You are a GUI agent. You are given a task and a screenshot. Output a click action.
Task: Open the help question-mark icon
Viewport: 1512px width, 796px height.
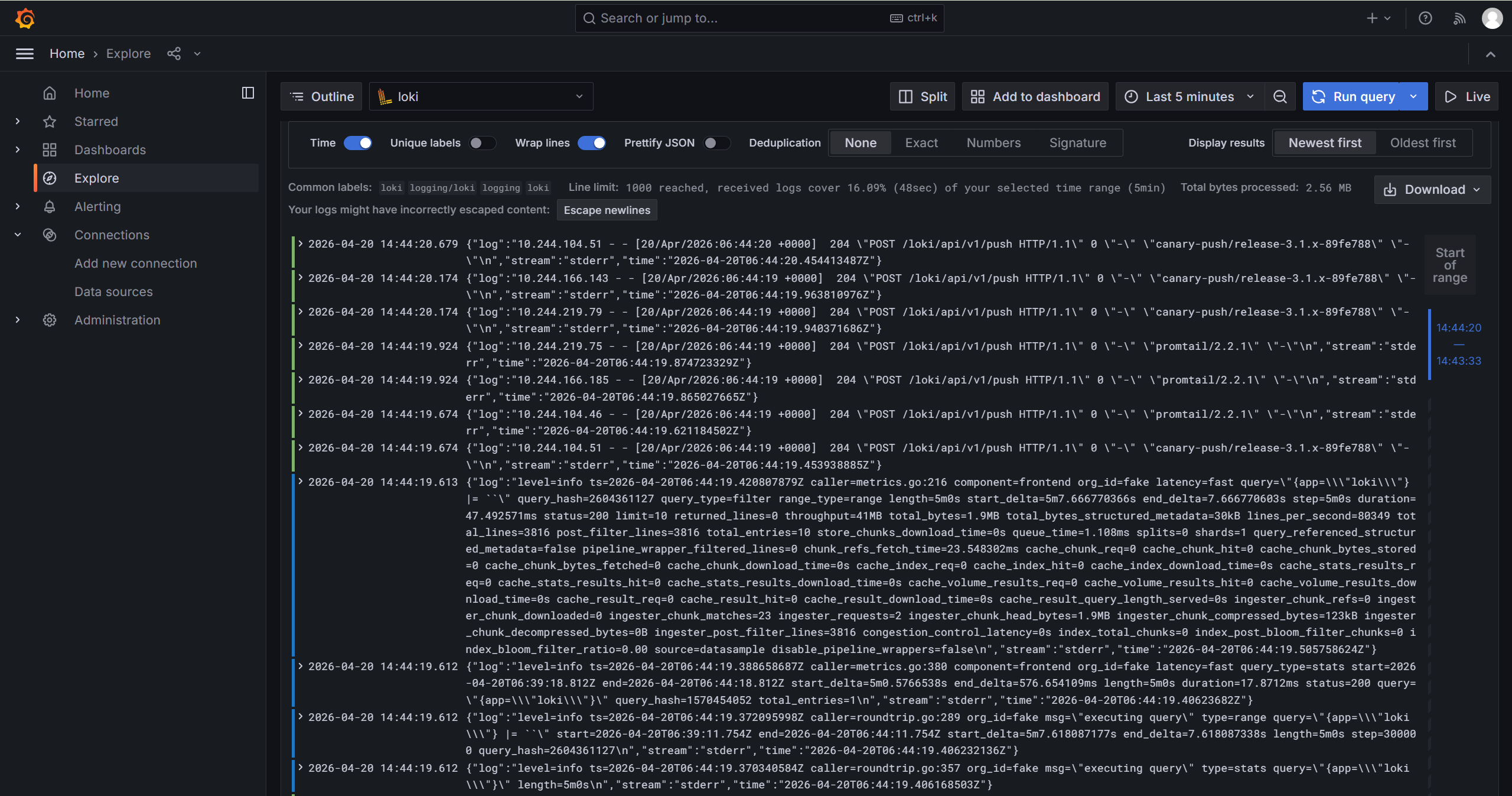pyautogui.click(x=1425, y=18)
